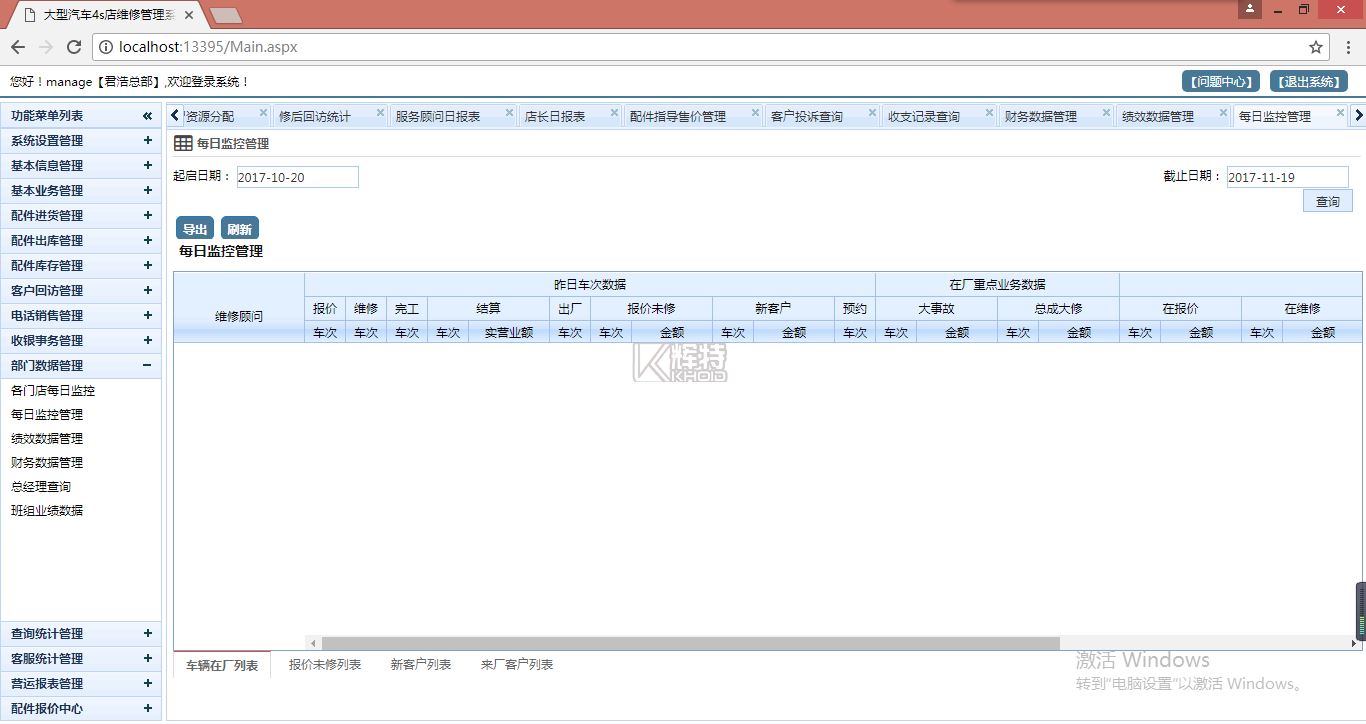Screen dimensions: 1366x724
Task: Click the 起启日期 date input field
Action: (297, 178)
